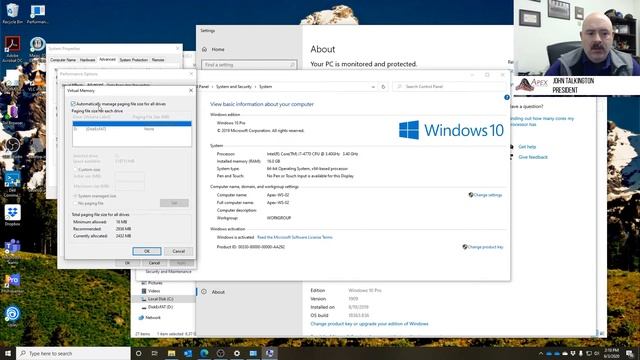Click the Initial size input field
Image resolution: width=640 pixels, height=360 pixels.
coord(130,176)
